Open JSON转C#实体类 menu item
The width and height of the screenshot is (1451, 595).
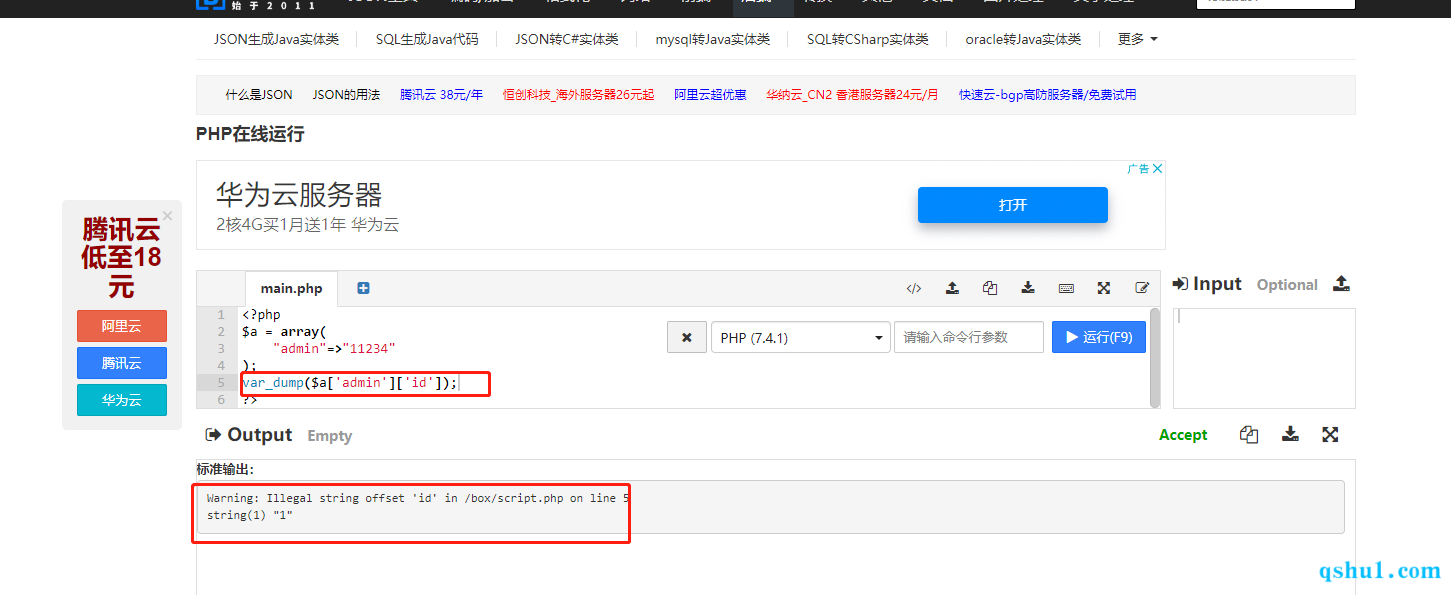point(567,39)
